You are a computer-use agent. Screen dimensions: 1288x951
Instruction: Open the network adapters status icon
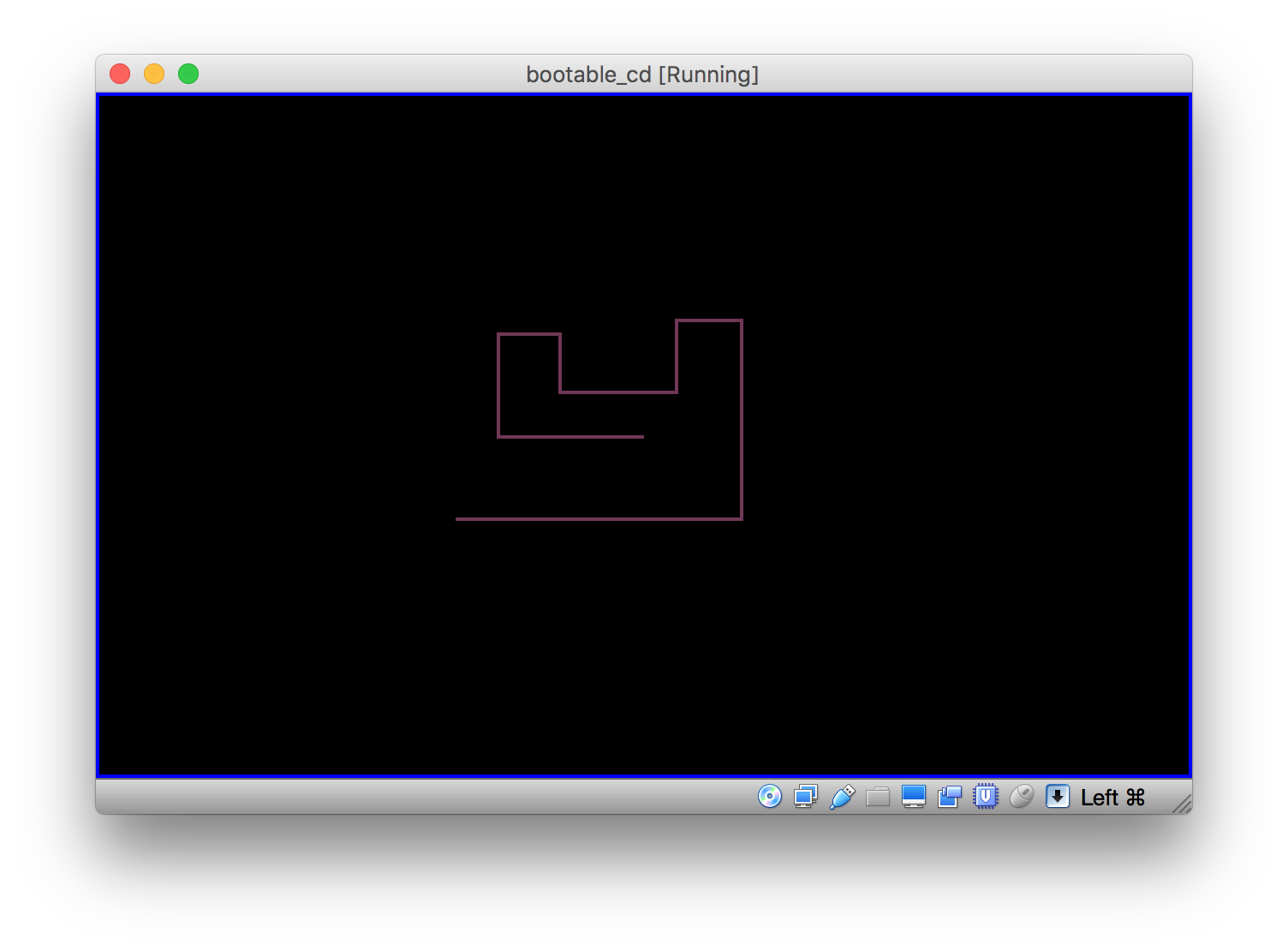(806, 797)
